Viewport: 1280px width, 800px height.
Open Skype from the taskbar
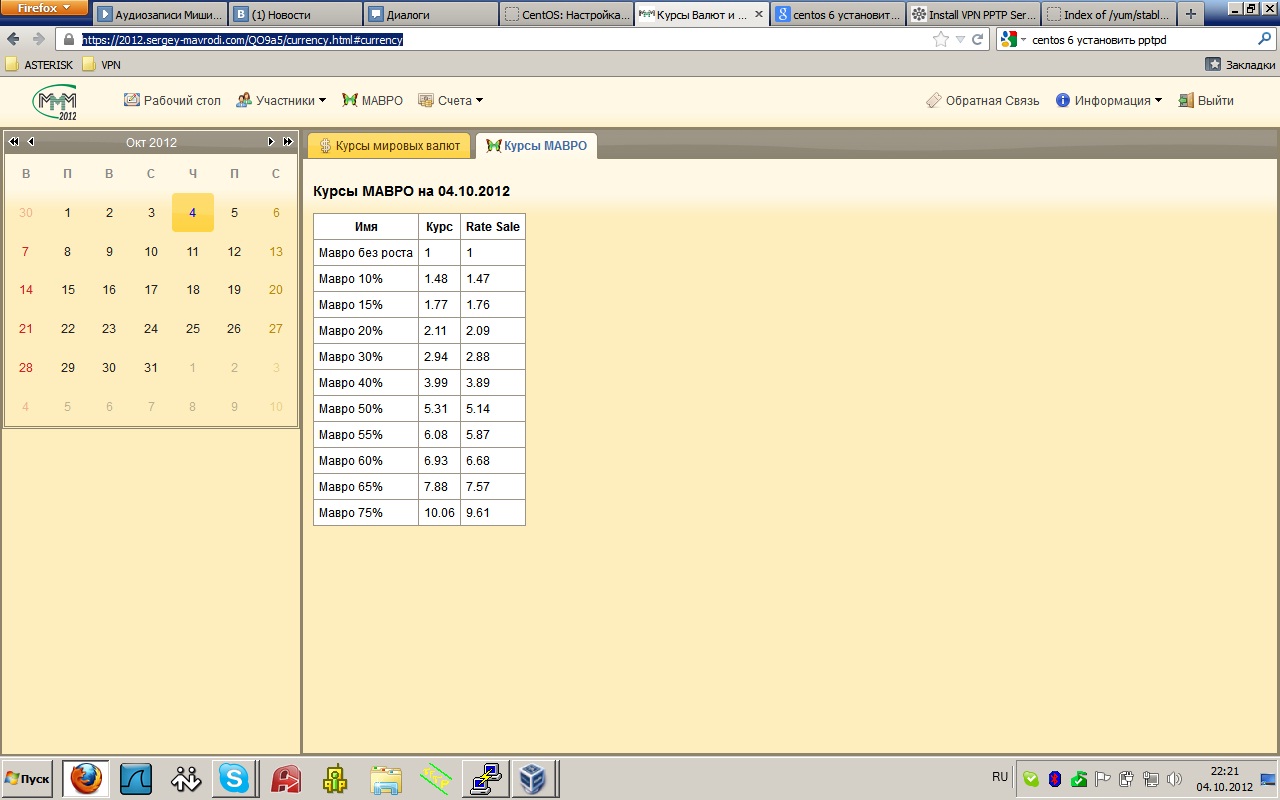tap(234, 778)
